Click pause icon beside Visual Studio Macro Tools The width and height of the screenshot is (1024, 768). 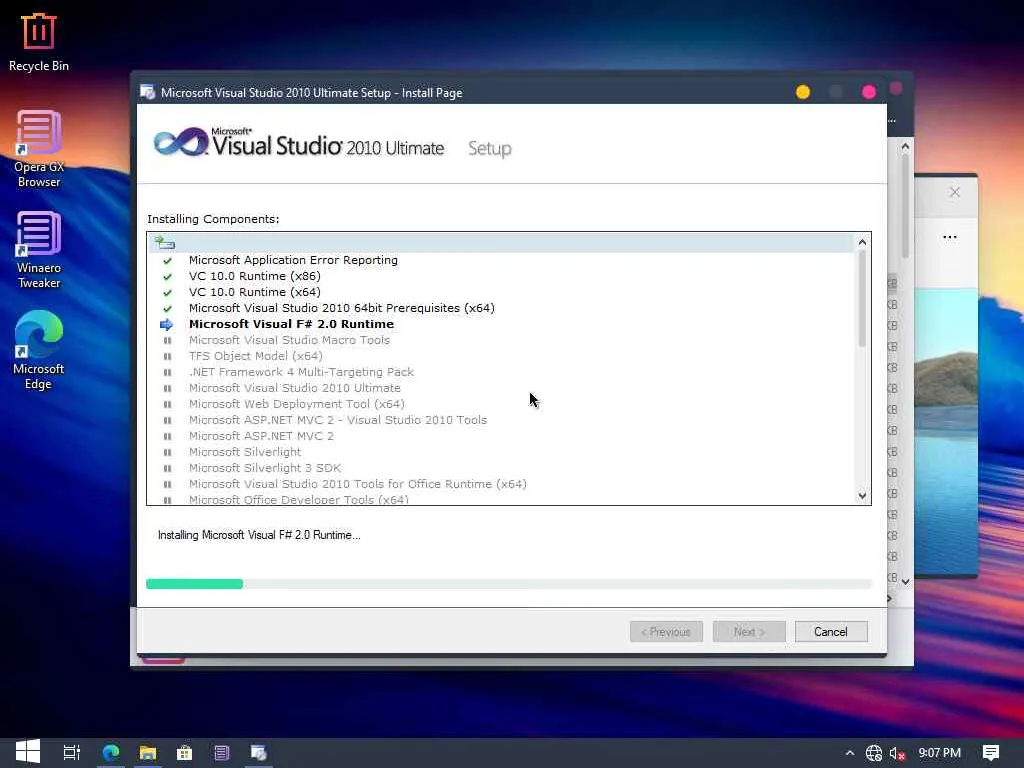[x=167, y=340]
